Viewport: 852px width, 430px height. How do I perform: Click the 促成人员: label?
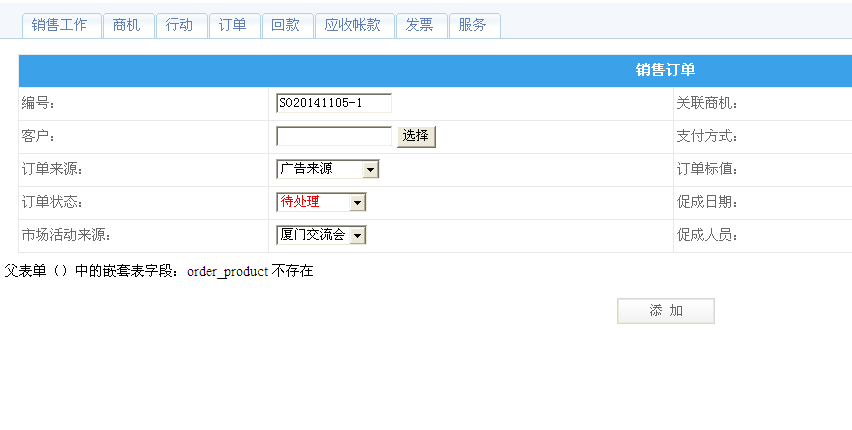[x=707, y=235]
